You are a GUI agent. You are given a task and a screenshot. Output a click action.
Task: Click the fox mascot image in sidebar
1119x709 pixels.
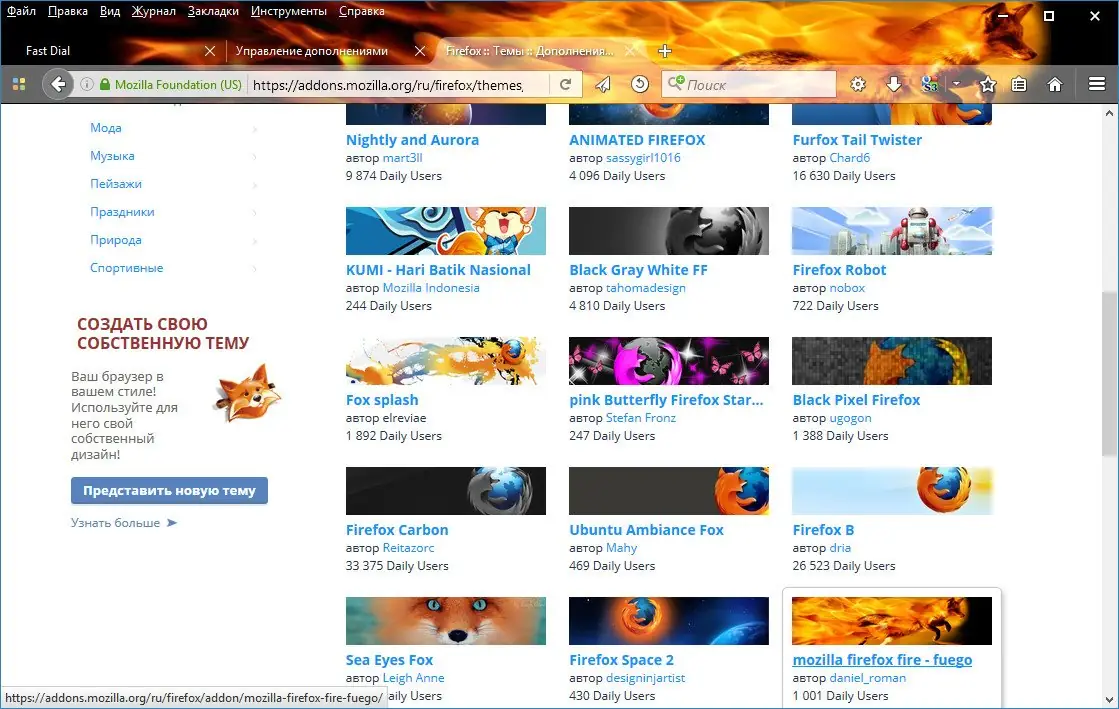pos(248,394)
